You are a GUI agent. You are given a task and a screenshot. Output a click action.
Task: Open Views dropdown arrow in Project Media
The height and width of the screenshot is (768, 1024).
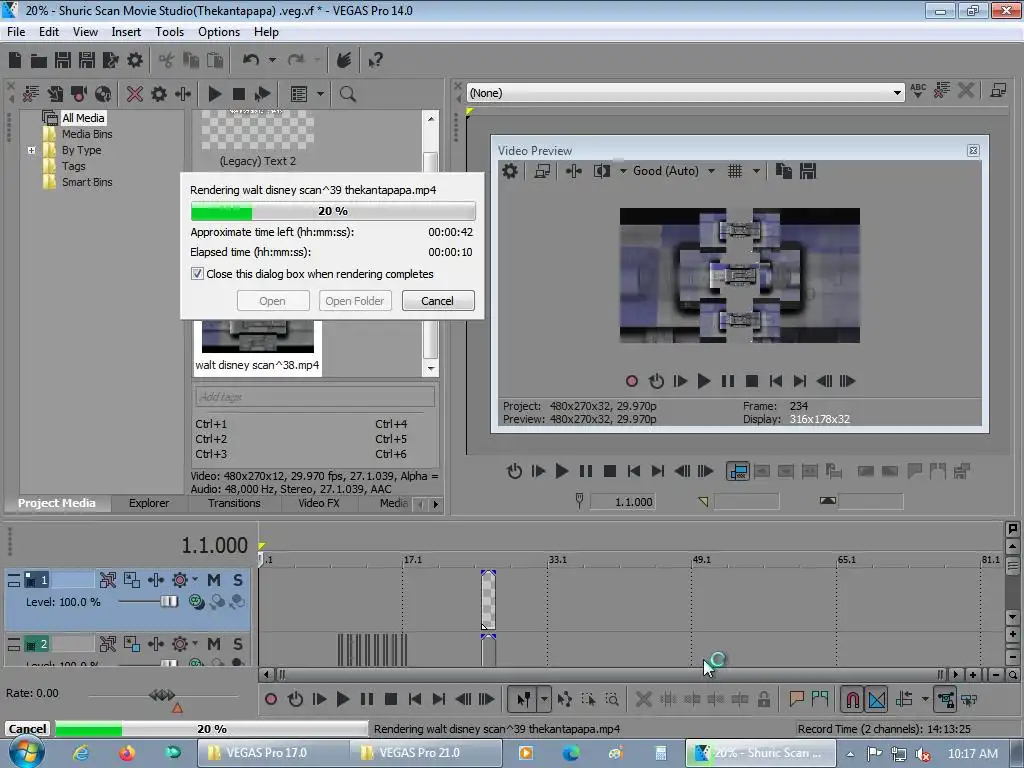coord(320,94)
